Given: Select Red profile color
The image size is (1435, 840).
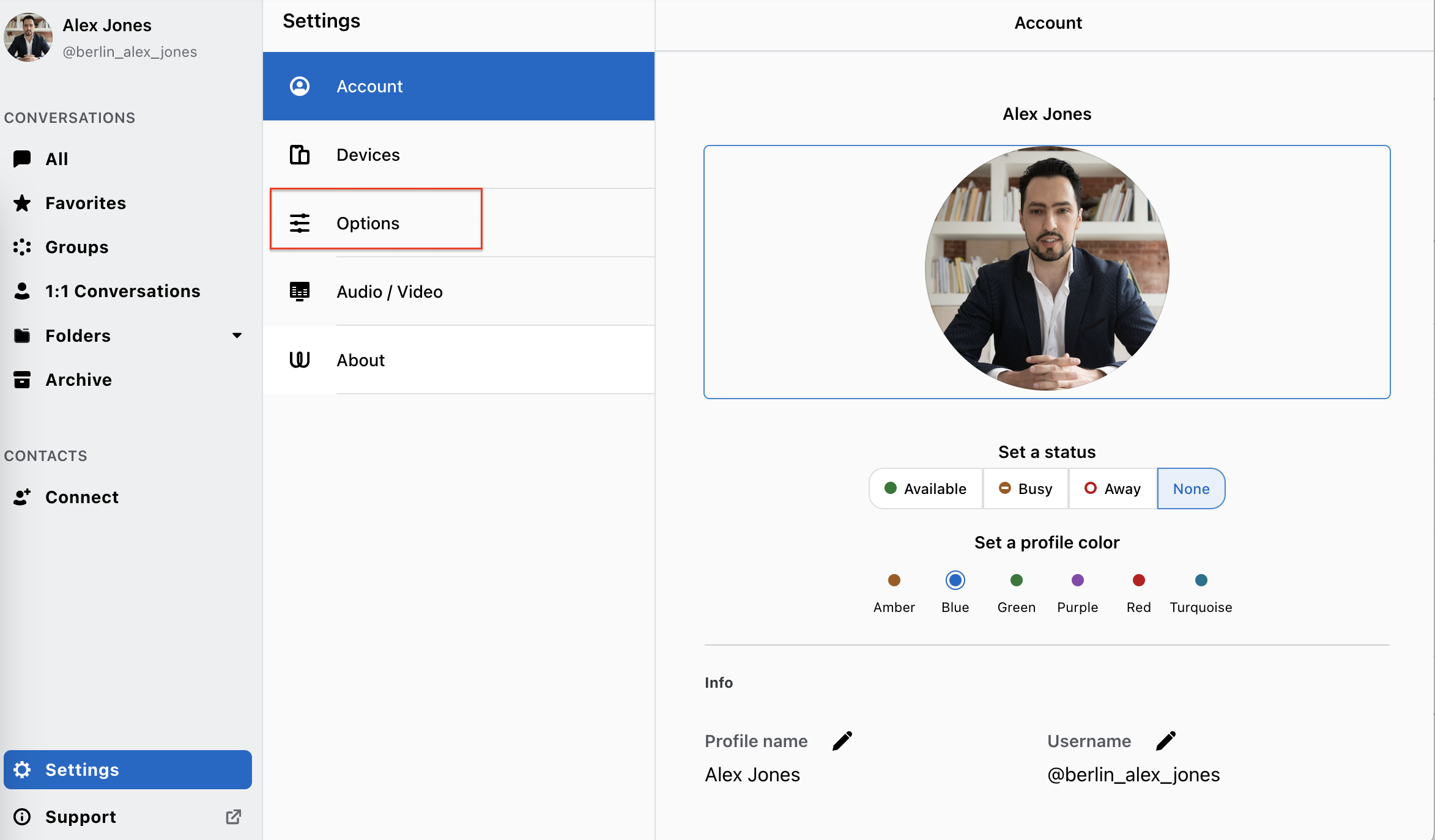Looking at the screenshot, I should pos(1139,580).
